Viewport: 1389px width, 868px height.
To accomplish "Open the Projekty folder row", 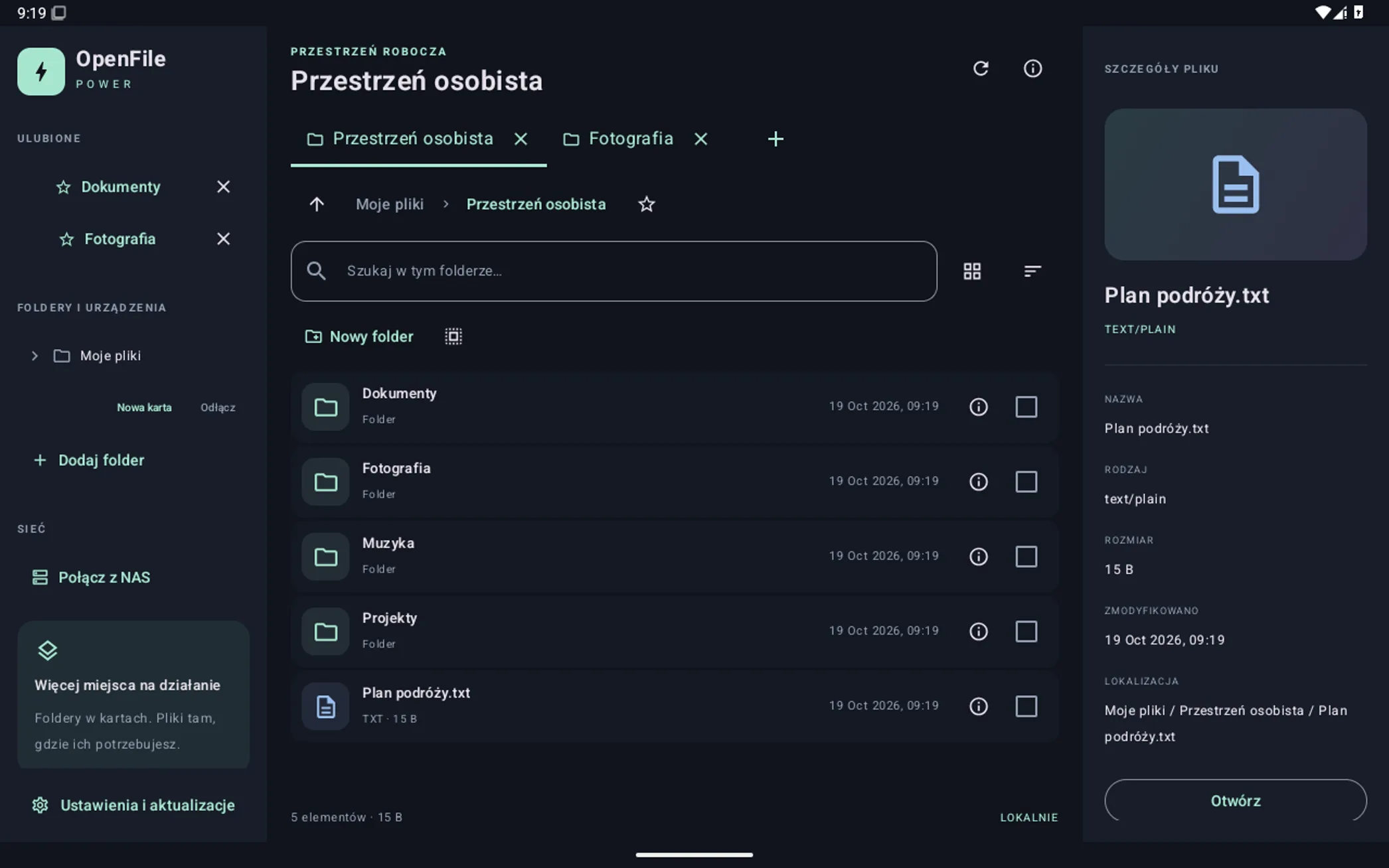I will tap(675, 631).
